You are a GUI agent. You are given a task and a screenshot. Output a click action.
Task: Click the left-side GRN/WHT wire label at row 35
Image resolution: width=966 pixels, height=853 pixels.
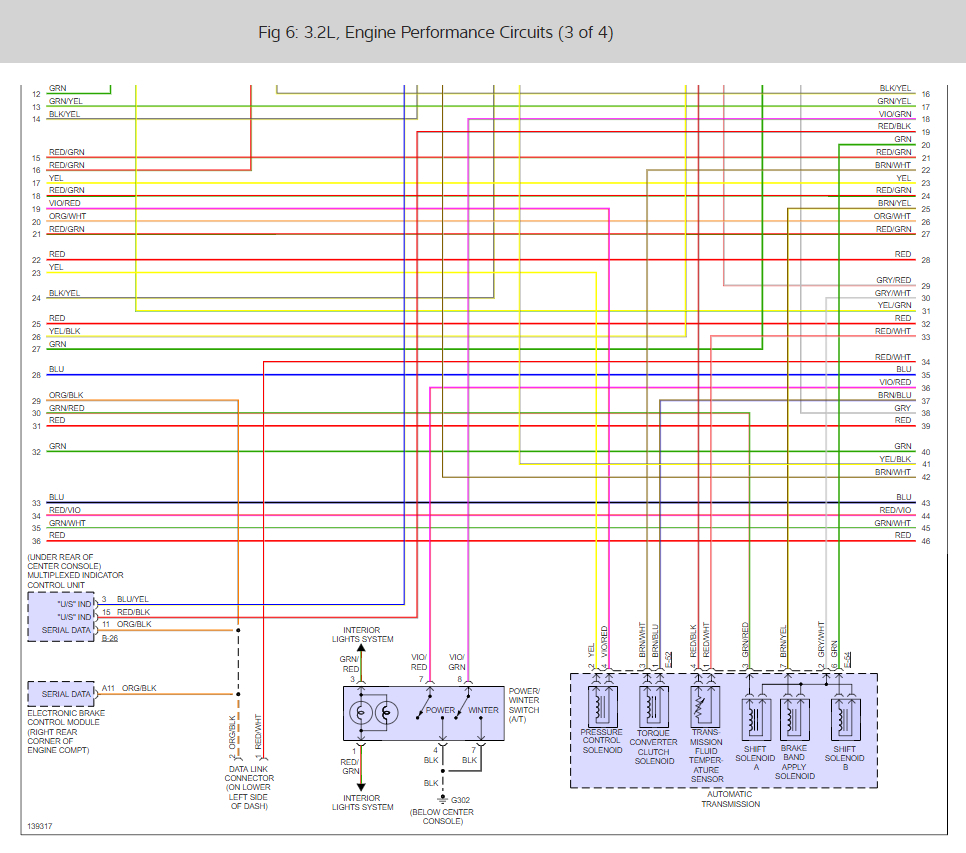point(67,523)
